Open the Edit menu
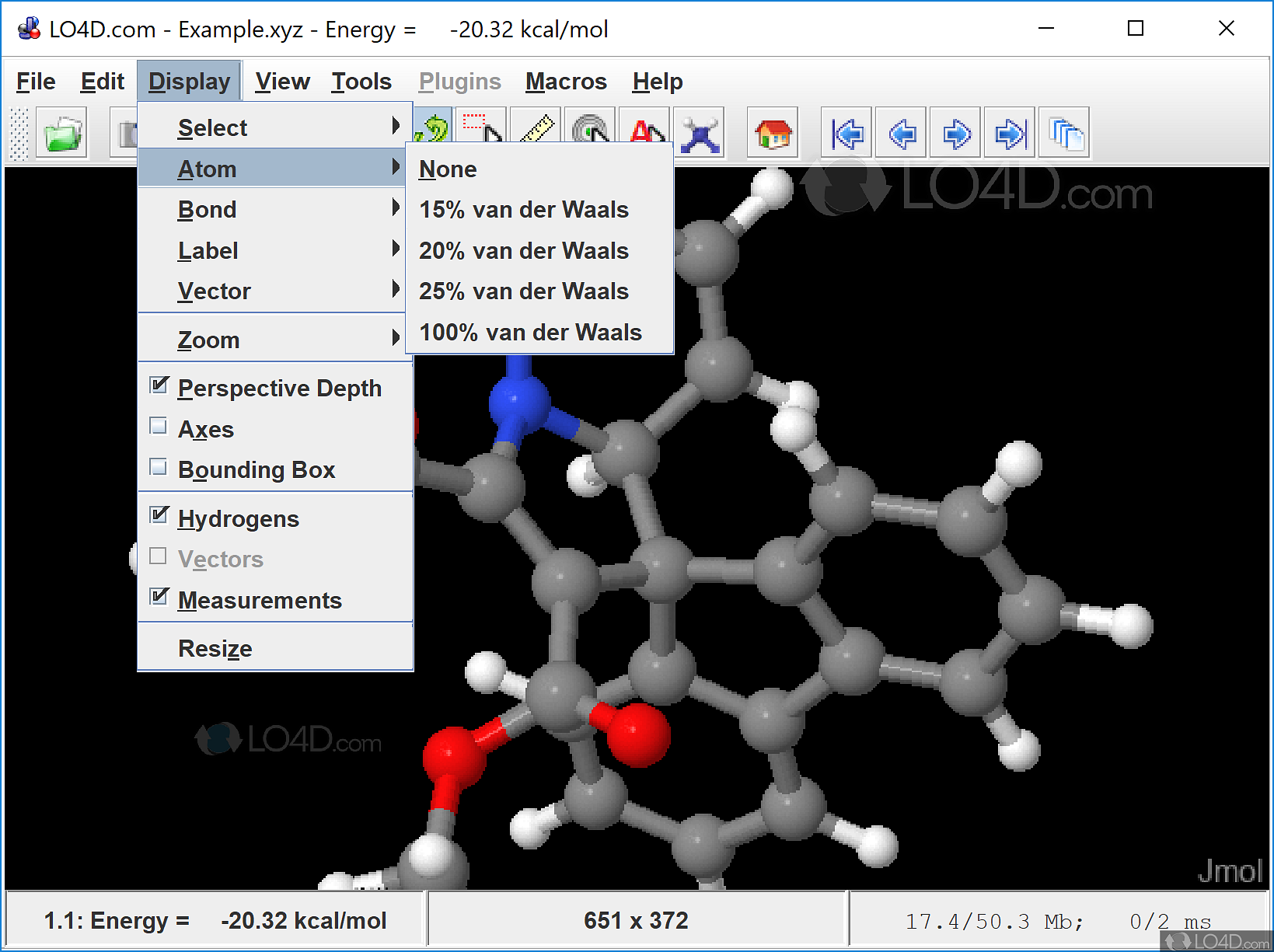Screen dimensions: 1274x952 coord(103,81)
